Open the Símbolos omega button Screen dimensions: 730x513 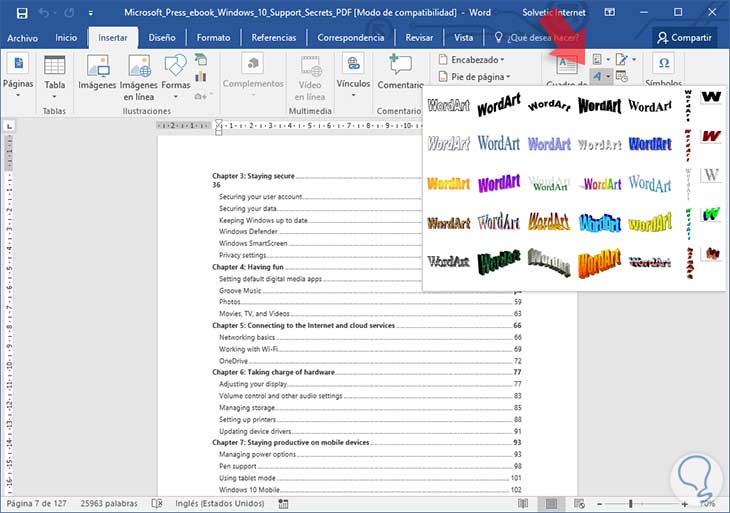point(664,70)
